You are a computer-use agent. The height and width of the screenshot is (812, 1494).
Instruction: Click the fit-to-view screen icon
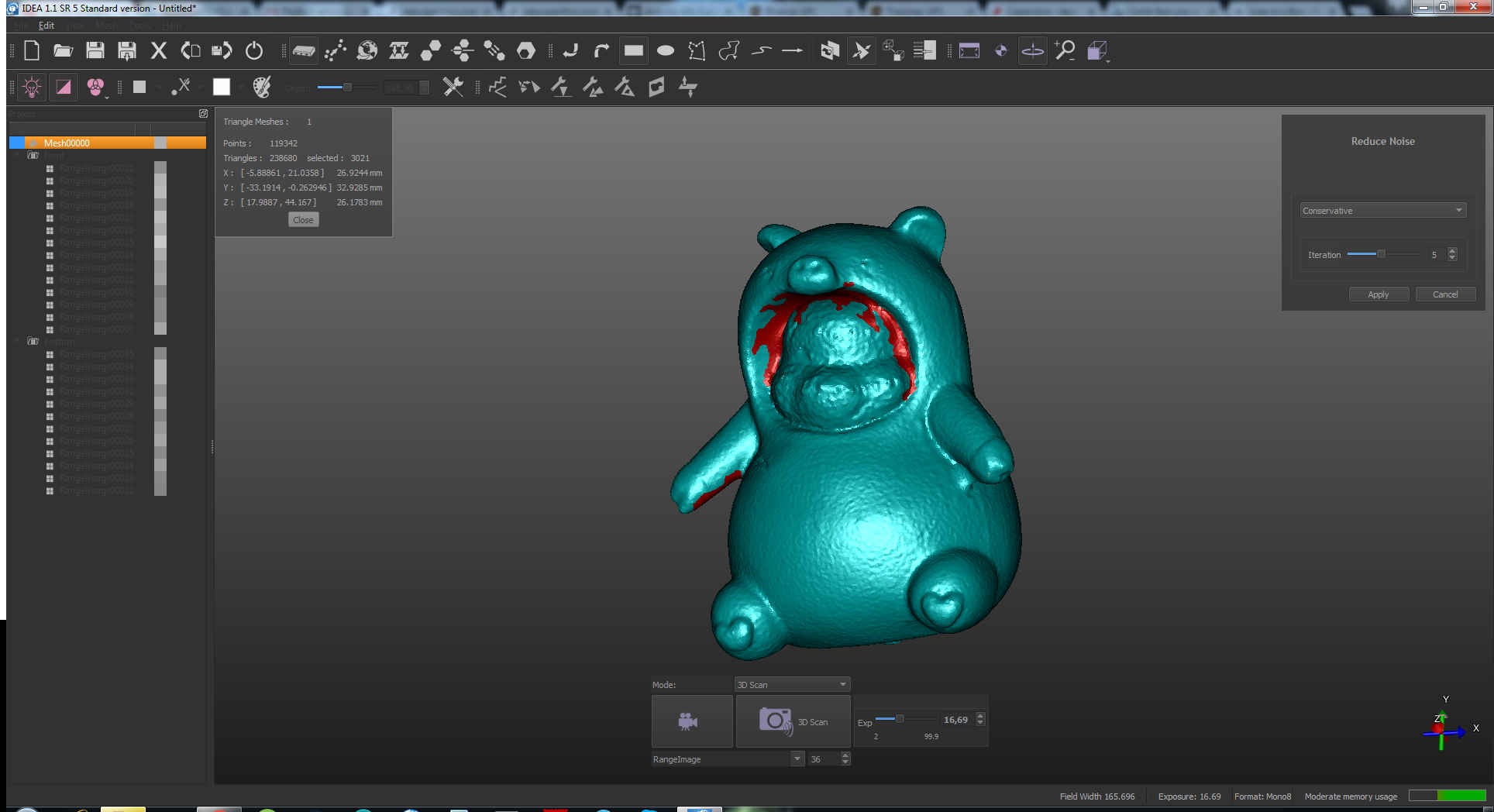tap(969, 51)
